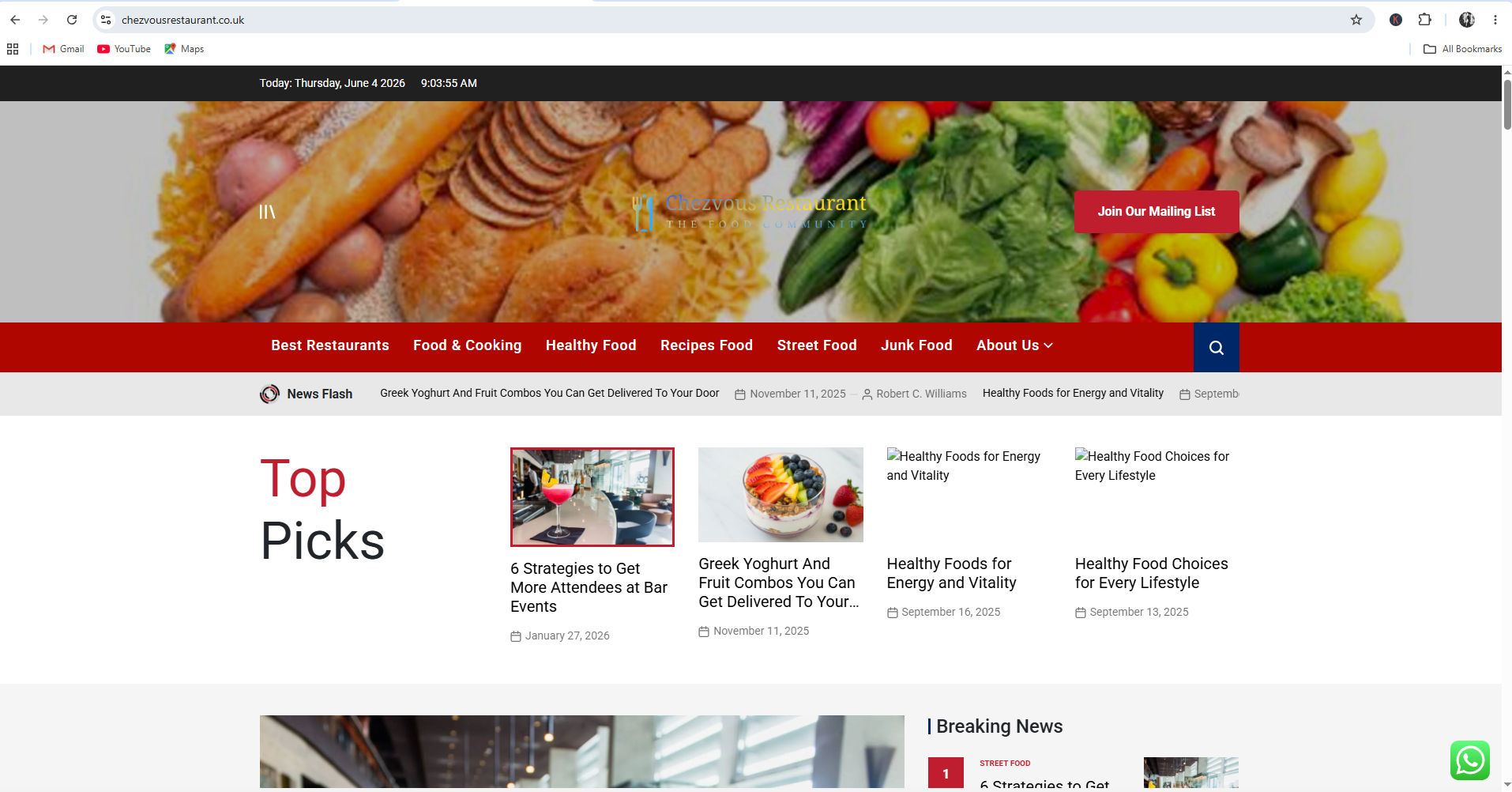Open Healthy Foods for Energy ticker headline

click(x=1073, y=393)
